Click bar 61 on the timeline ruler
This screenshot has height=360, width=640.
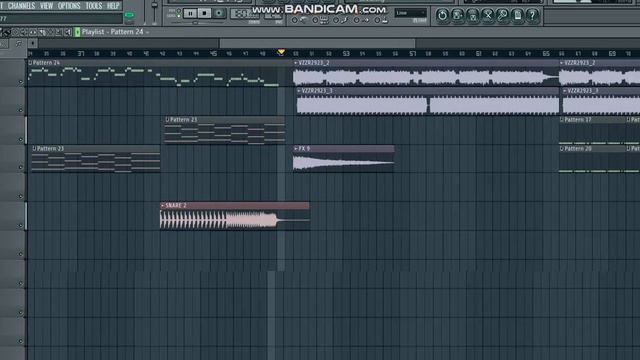pos(479,53)
